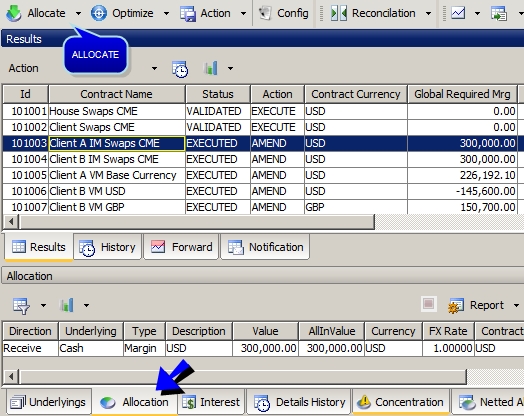Click the bar chart icon in Results panel
Image resolution: width=524 pixels, height=416 pixels.
[211, 68]
